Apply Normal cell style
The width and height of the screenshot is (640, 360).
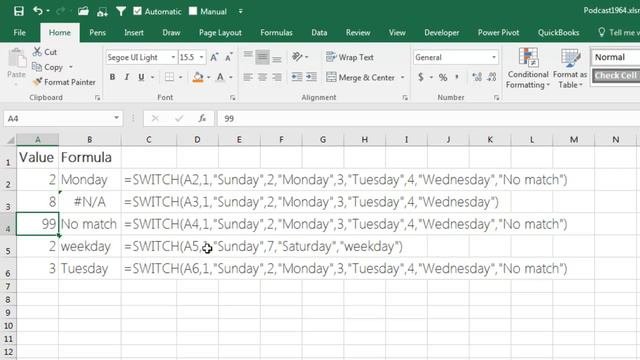(x=616, y=57)
